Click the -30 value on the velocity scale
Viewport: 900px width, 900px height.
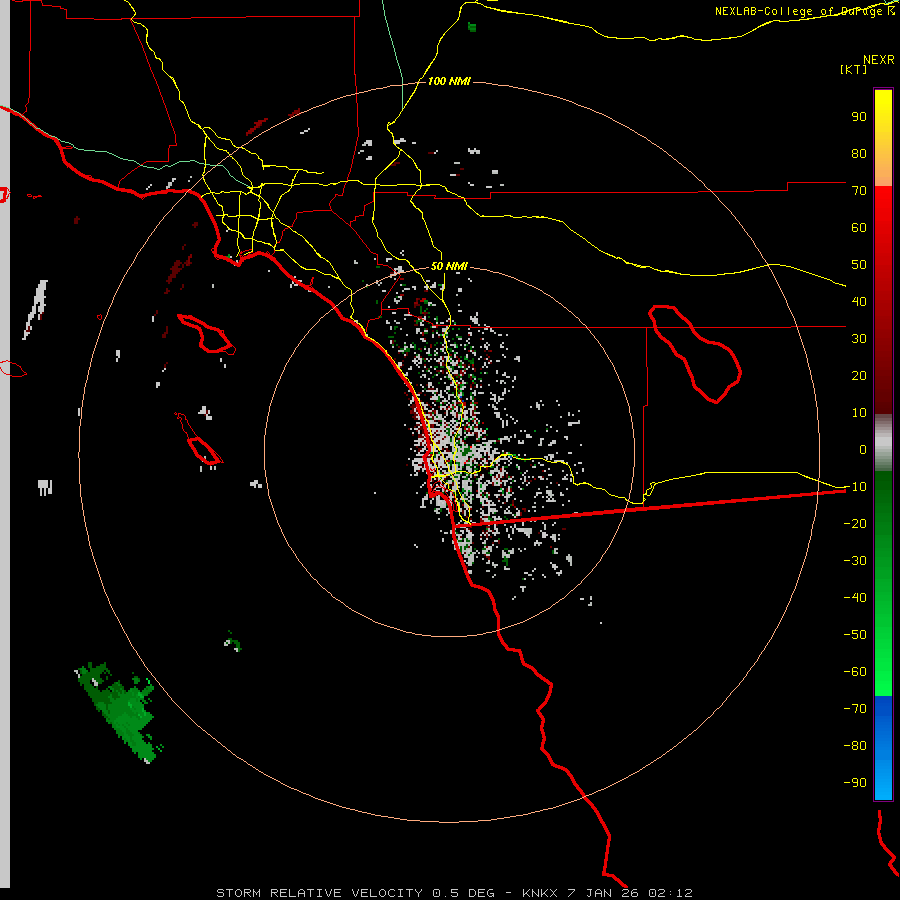tap(855, 561)
